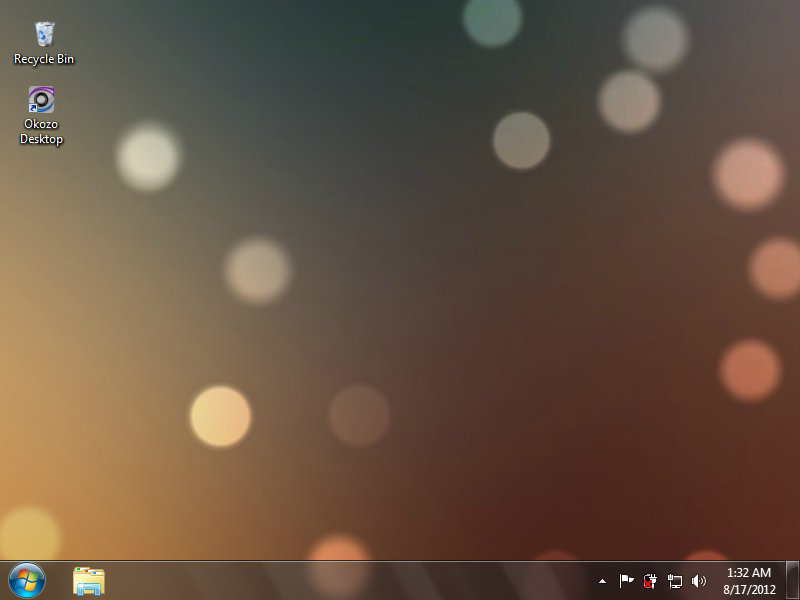
Task: Click the clock showing 1:32 AM
Action: [748, 572]
